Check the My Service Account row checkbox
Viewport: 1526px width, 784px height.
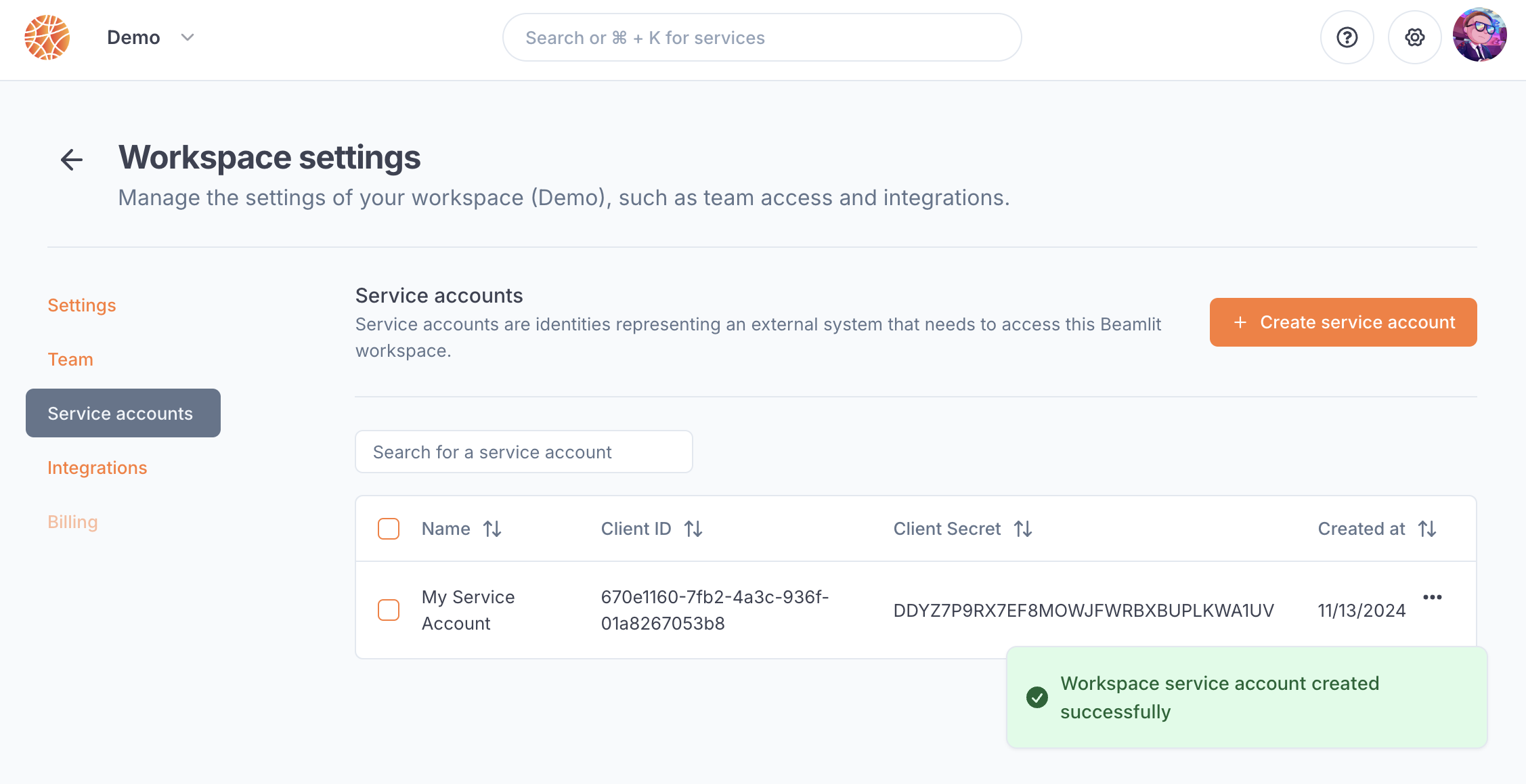[389, 610]
